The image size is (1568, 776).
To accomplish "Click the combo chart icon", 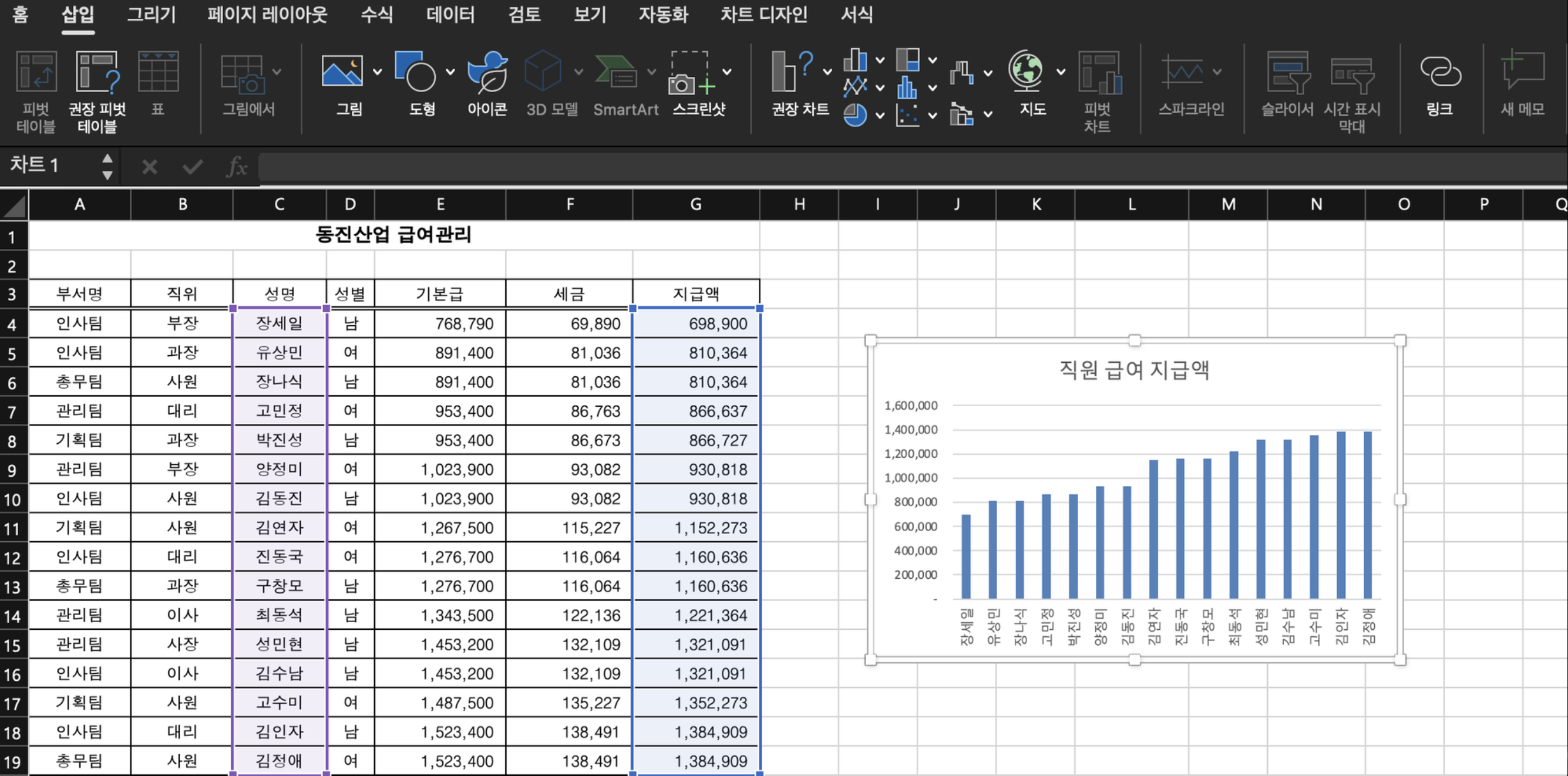I will click(962, 114).
